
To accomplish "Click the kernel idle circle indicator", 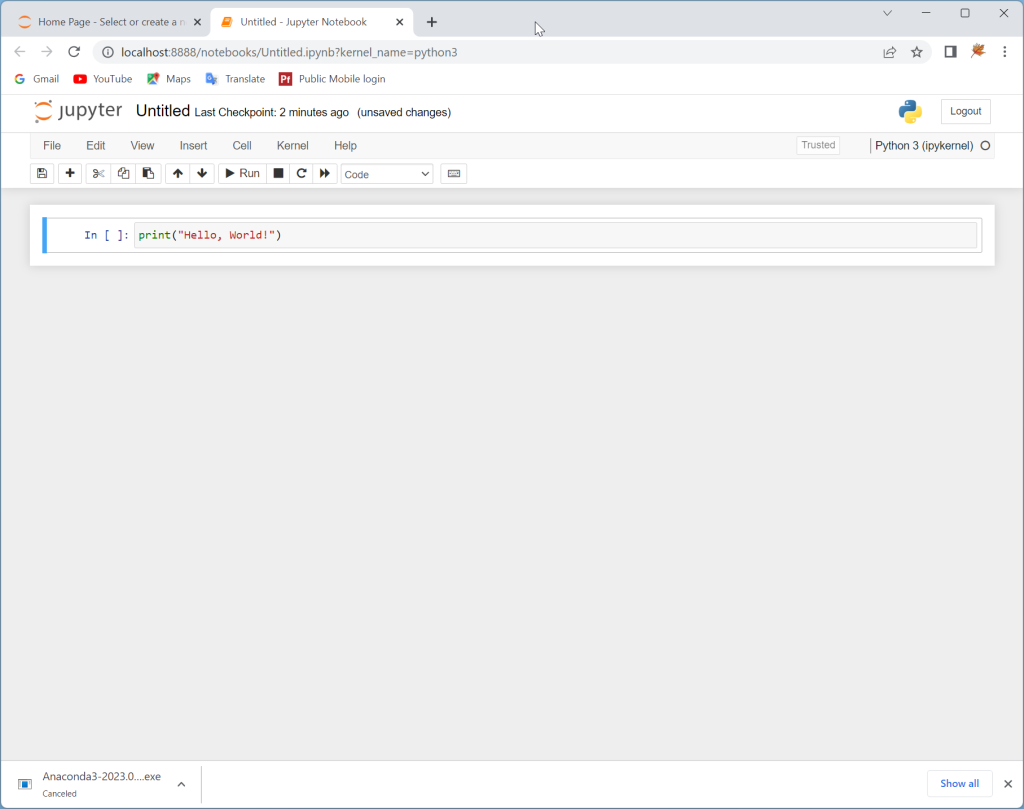I will (x=985, y=146).
